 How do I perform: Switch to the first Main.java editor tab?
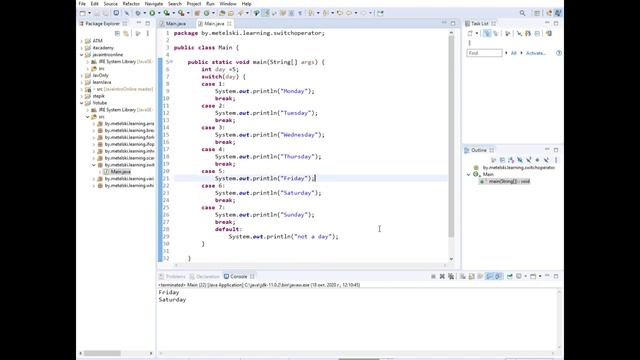176,24
